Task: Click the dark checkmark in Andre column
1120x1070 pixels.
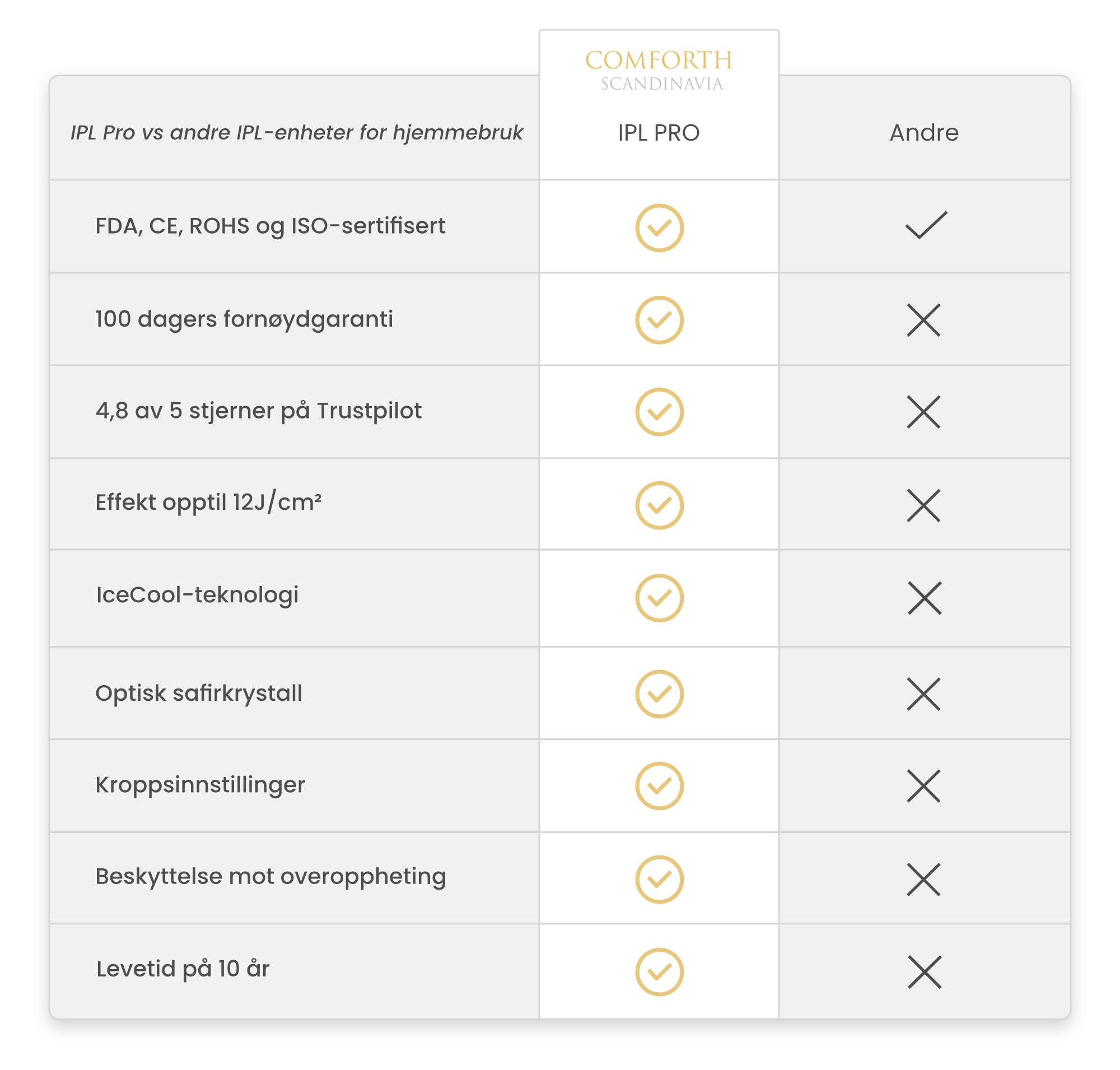Action: click(926, 225)
